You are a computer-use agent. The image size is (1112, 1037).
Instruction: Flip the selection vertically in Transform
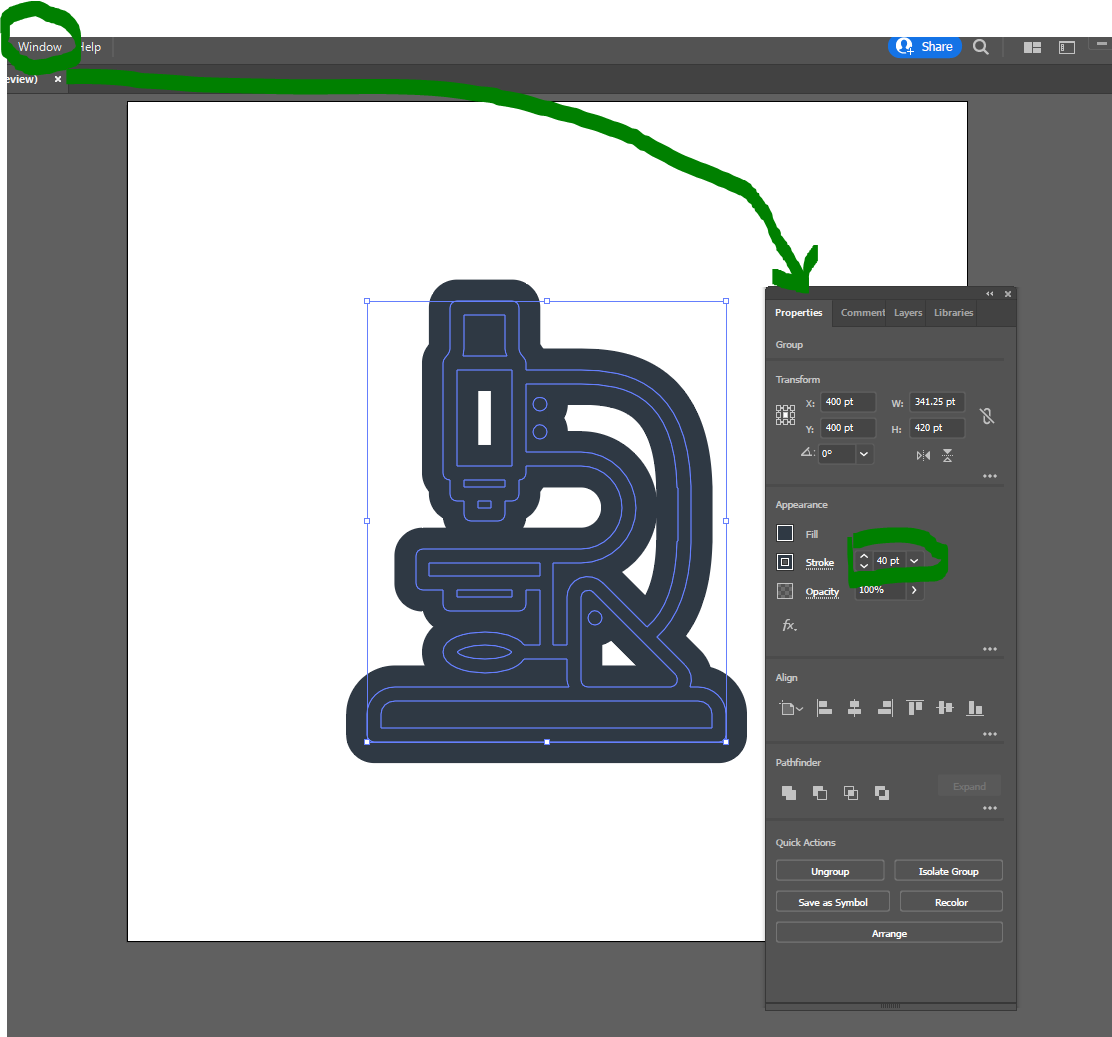pyautogui.click(x=946, y=454)
